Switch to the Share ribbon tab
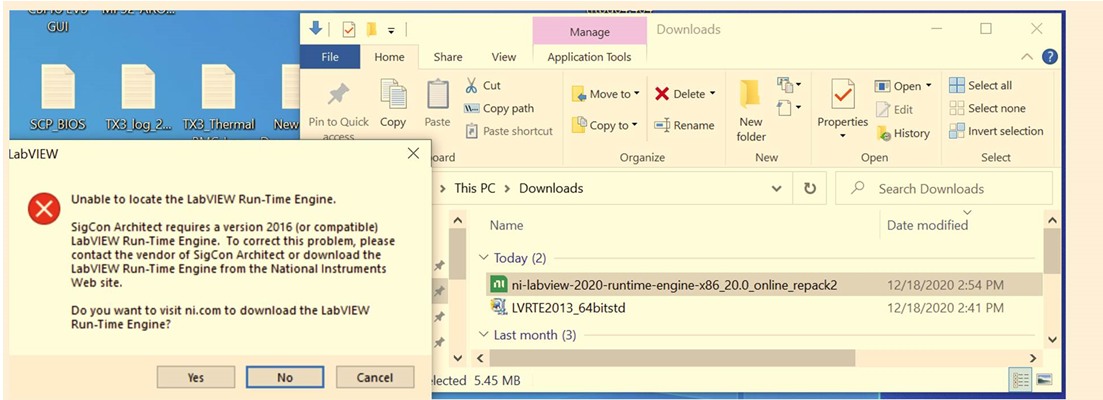The image size is (1103, 400). pyautogui.click(x=447, y=57)
